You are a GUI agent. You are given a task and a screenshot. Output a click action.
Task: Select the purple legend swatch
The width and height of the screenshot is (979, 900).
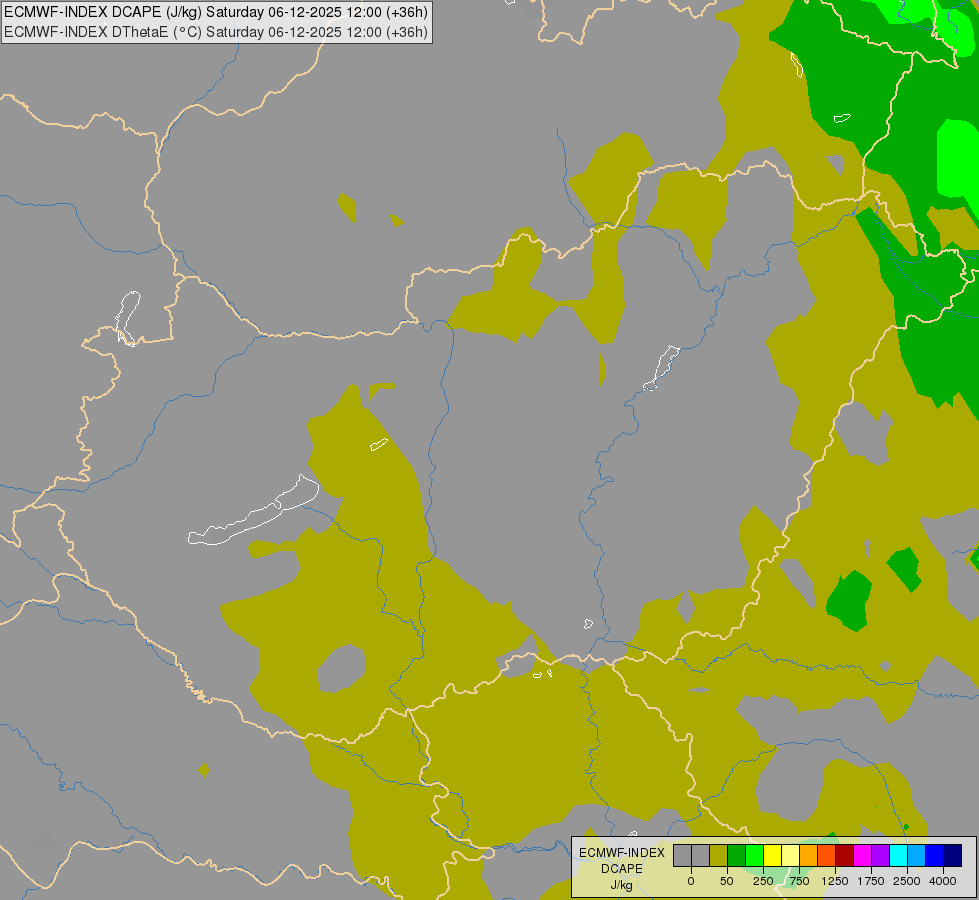881,856
